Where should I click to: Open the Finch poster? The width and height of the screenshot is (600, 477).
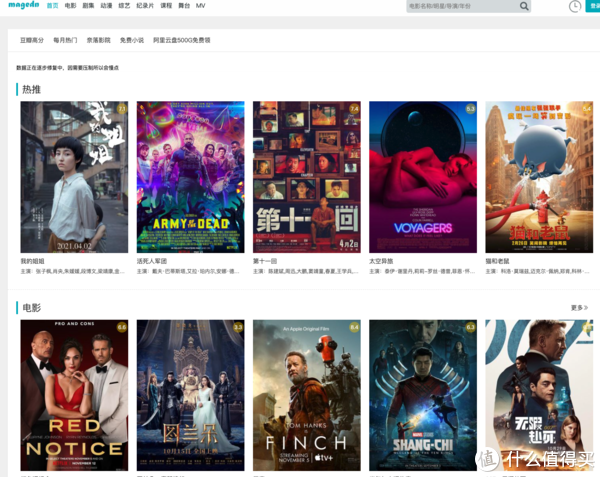(307, 395)
